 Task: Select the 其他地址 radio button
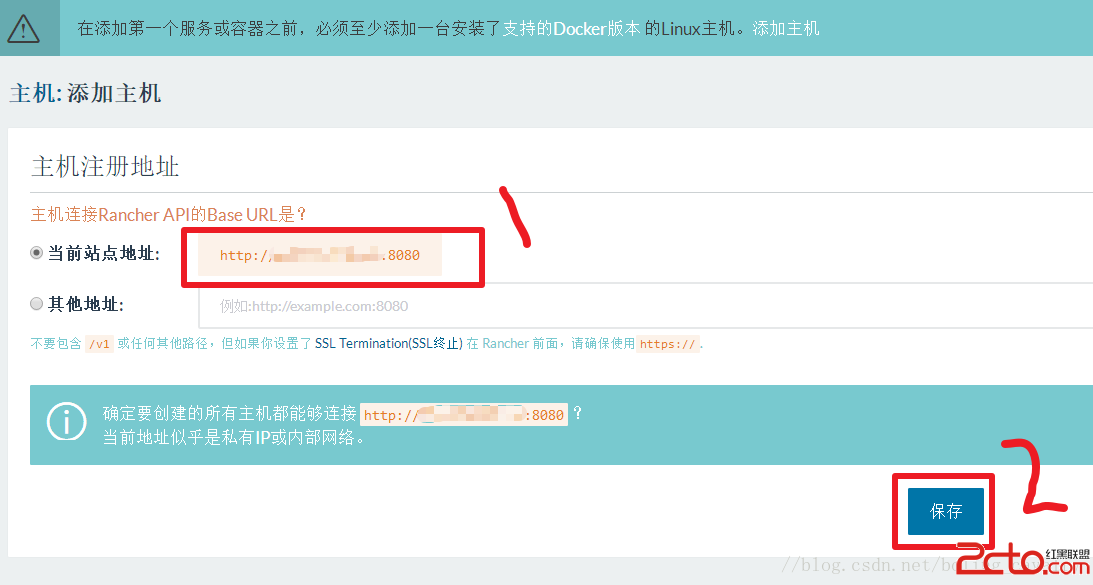(35, 304)
